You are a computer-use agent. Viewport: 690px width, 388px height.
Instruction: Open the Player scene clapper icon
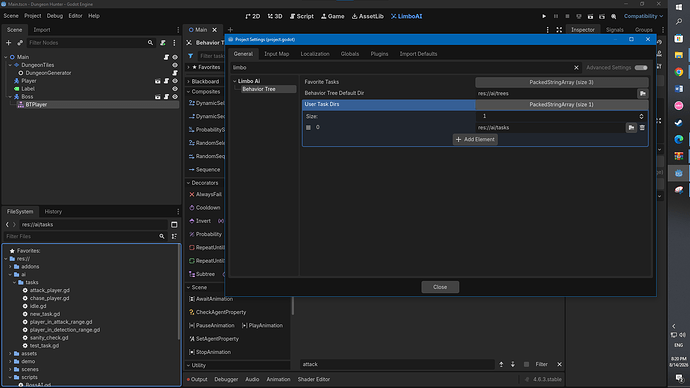(x=158, y=81)
